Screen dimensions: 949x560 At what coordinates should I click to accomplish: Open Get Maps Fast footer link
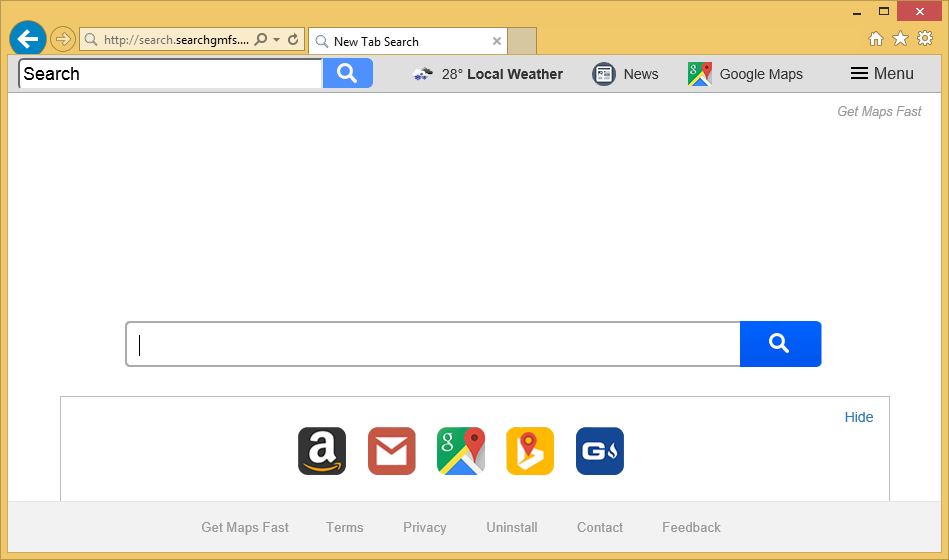(x=245, y=527)
